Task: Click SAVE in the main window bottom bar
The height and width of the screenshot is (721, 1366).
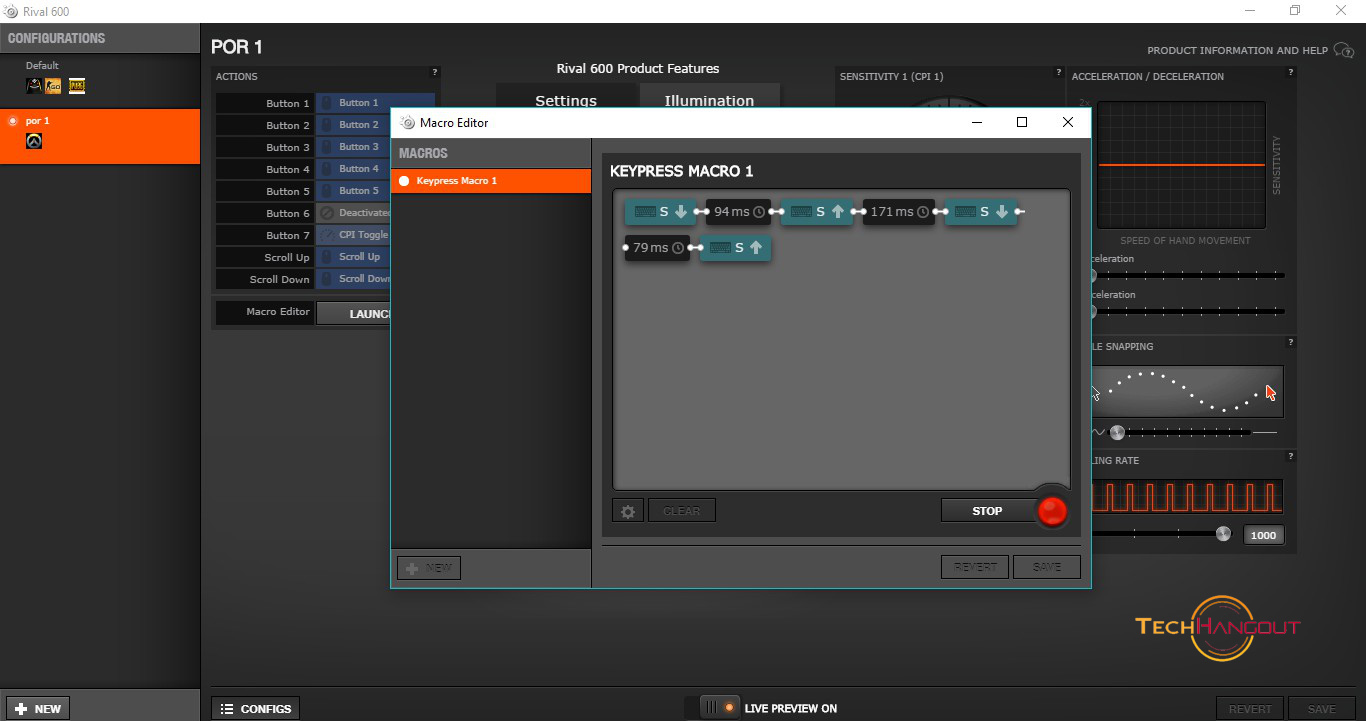Action: tap(1322, 708)
